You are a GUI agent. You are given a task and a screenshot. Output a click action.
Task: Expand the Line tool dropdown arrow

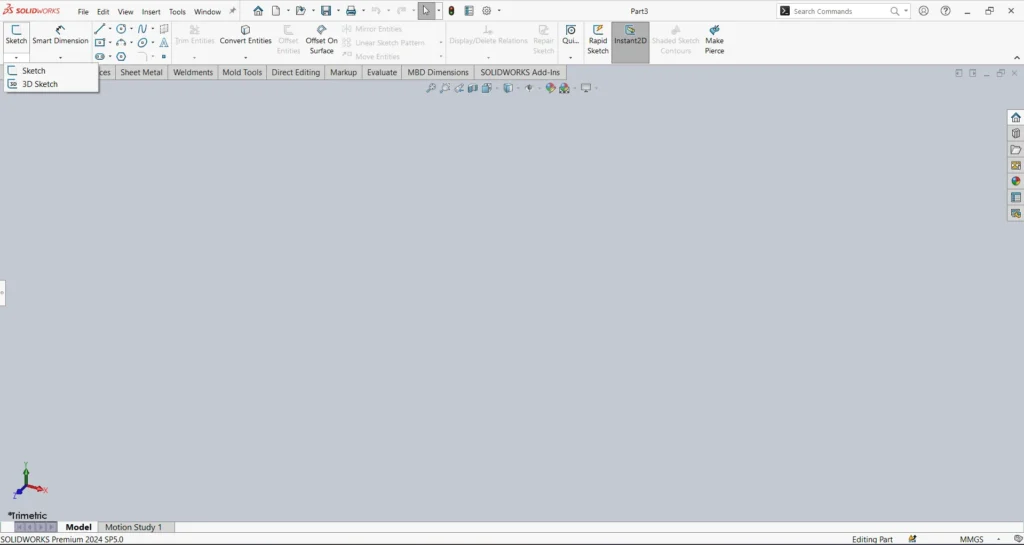pos(110,29)
